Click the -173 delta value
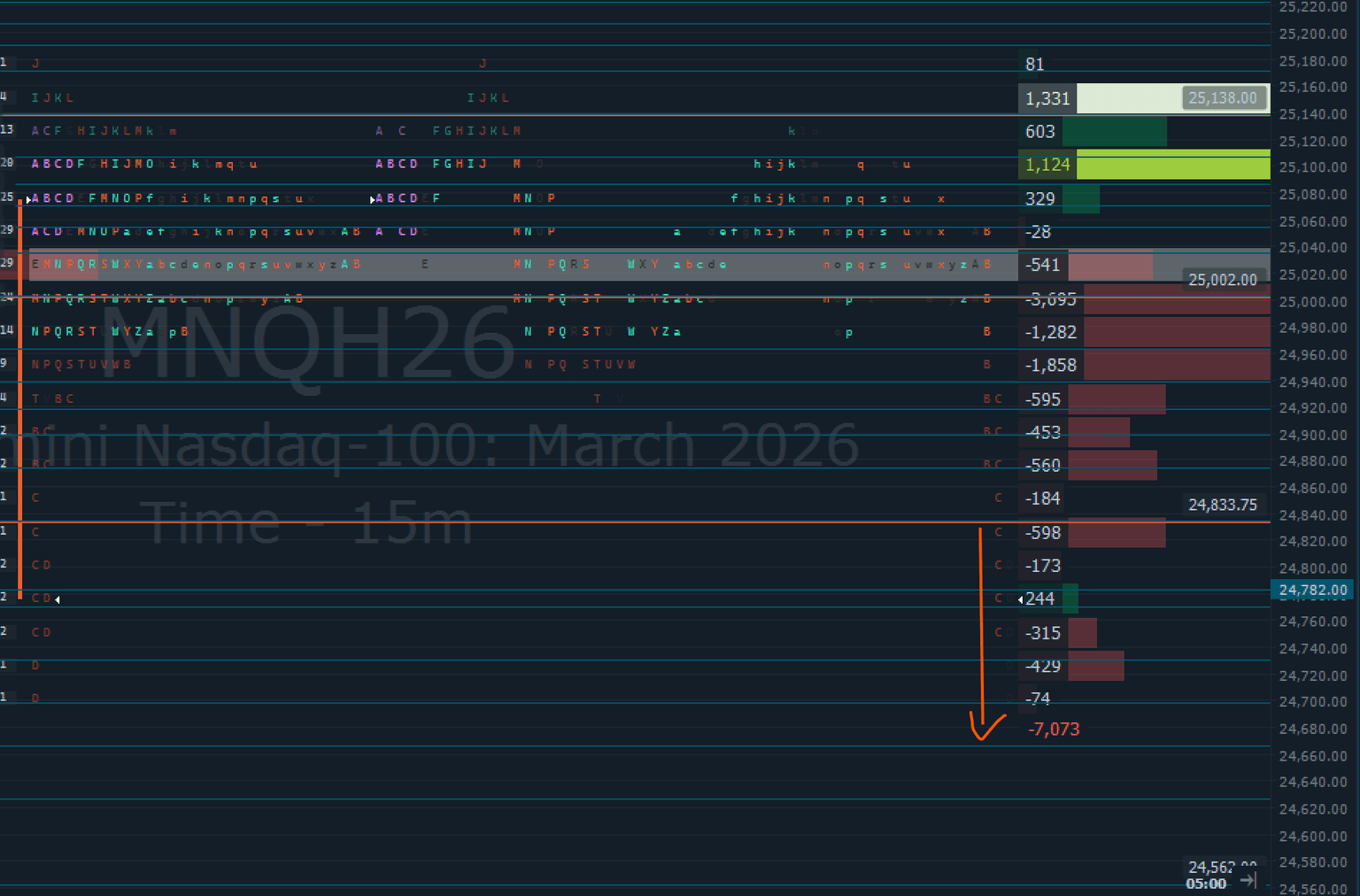Screen dimensions: 1360x896 [1042, 566]
